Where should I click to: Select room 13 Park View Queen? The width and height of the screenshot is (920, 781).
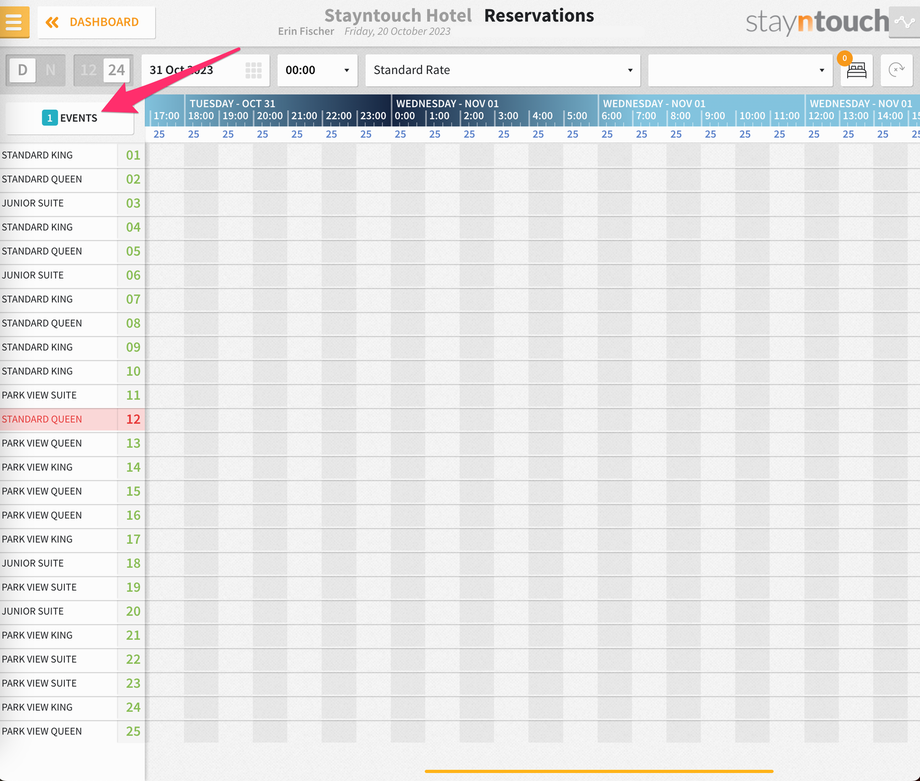[72, 444]
